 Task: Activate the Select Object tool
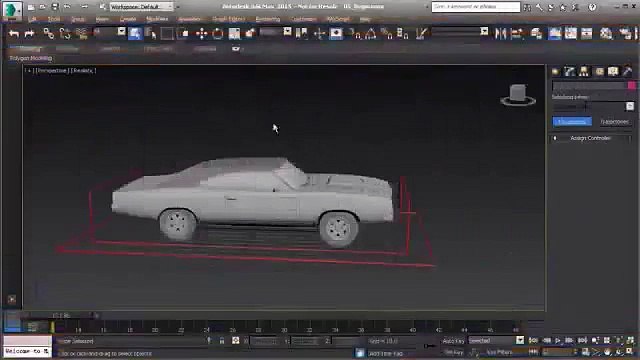(135, 33)
